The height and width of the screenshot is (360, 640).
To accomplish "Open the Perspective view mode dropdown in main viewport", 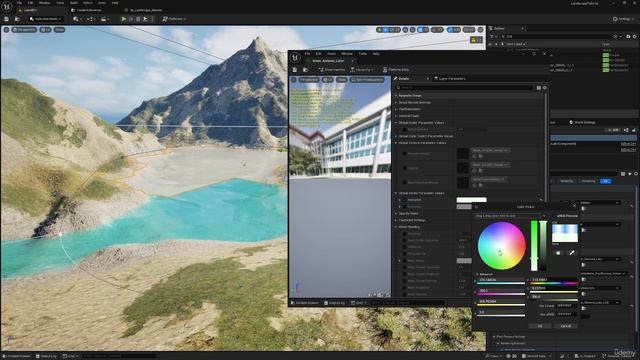I will [24, 30].
